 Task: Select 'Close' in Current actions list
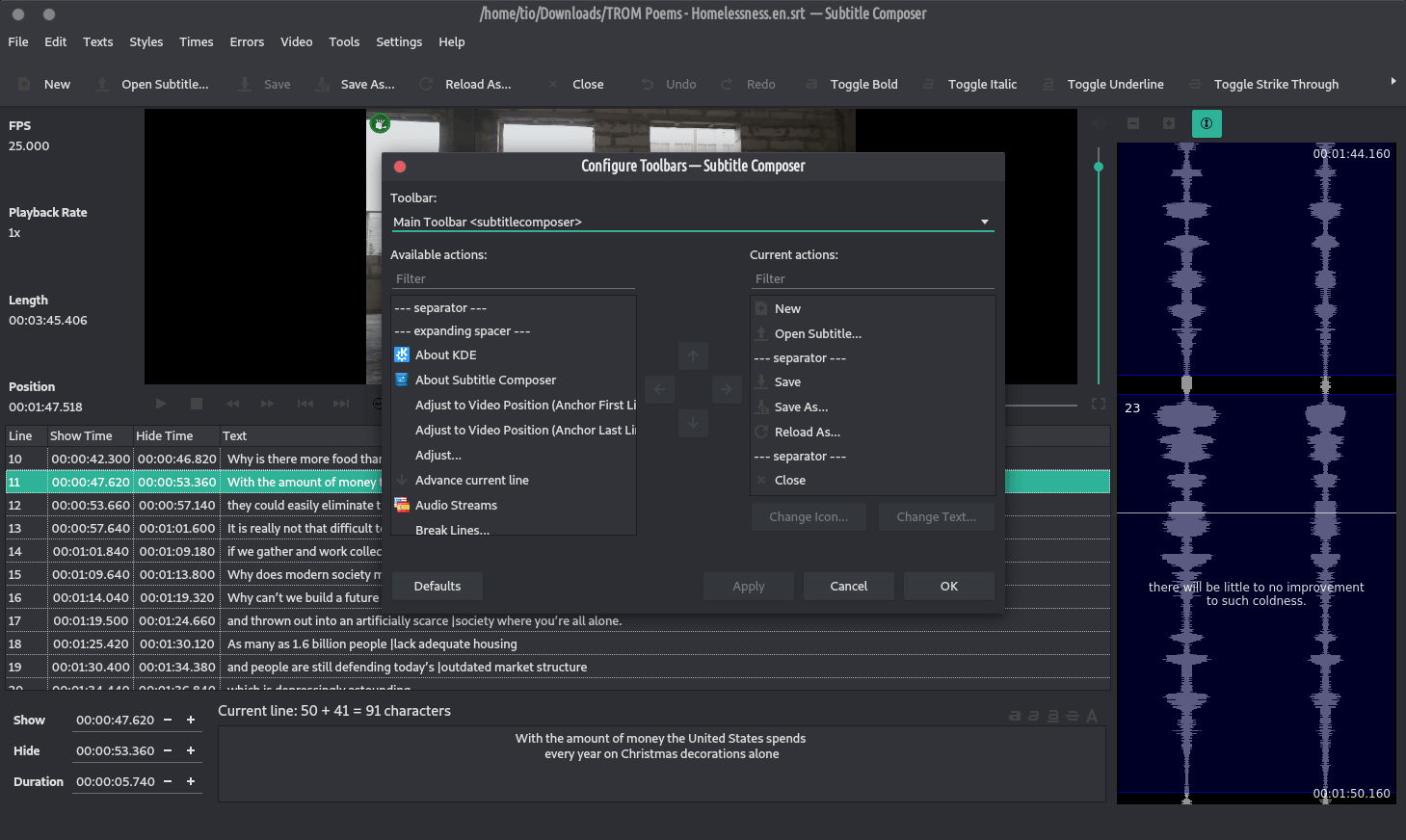coord(872,480)
